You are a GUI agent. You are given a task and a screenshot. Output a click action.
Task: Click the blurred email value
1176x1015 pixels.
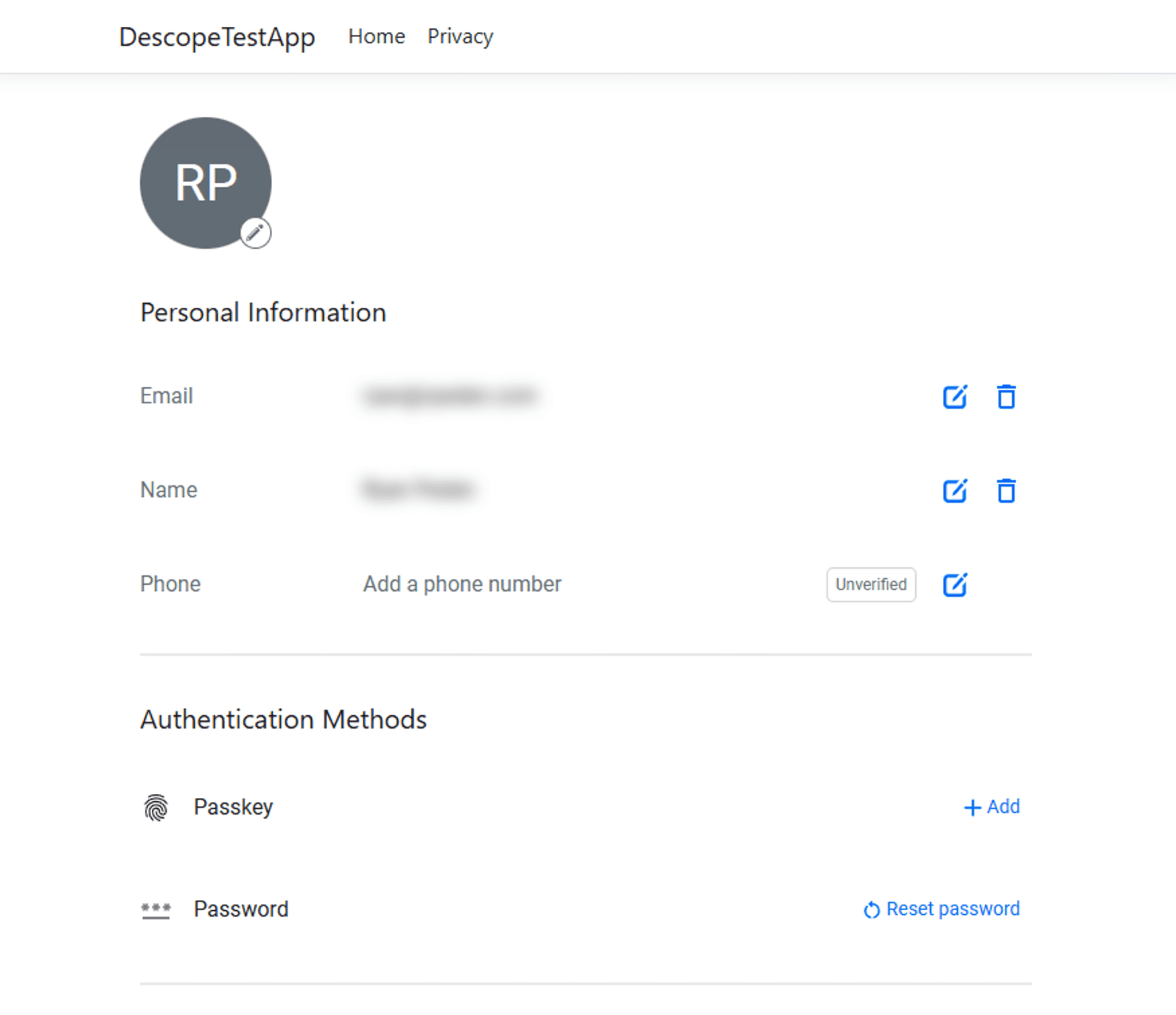(450, 396)
